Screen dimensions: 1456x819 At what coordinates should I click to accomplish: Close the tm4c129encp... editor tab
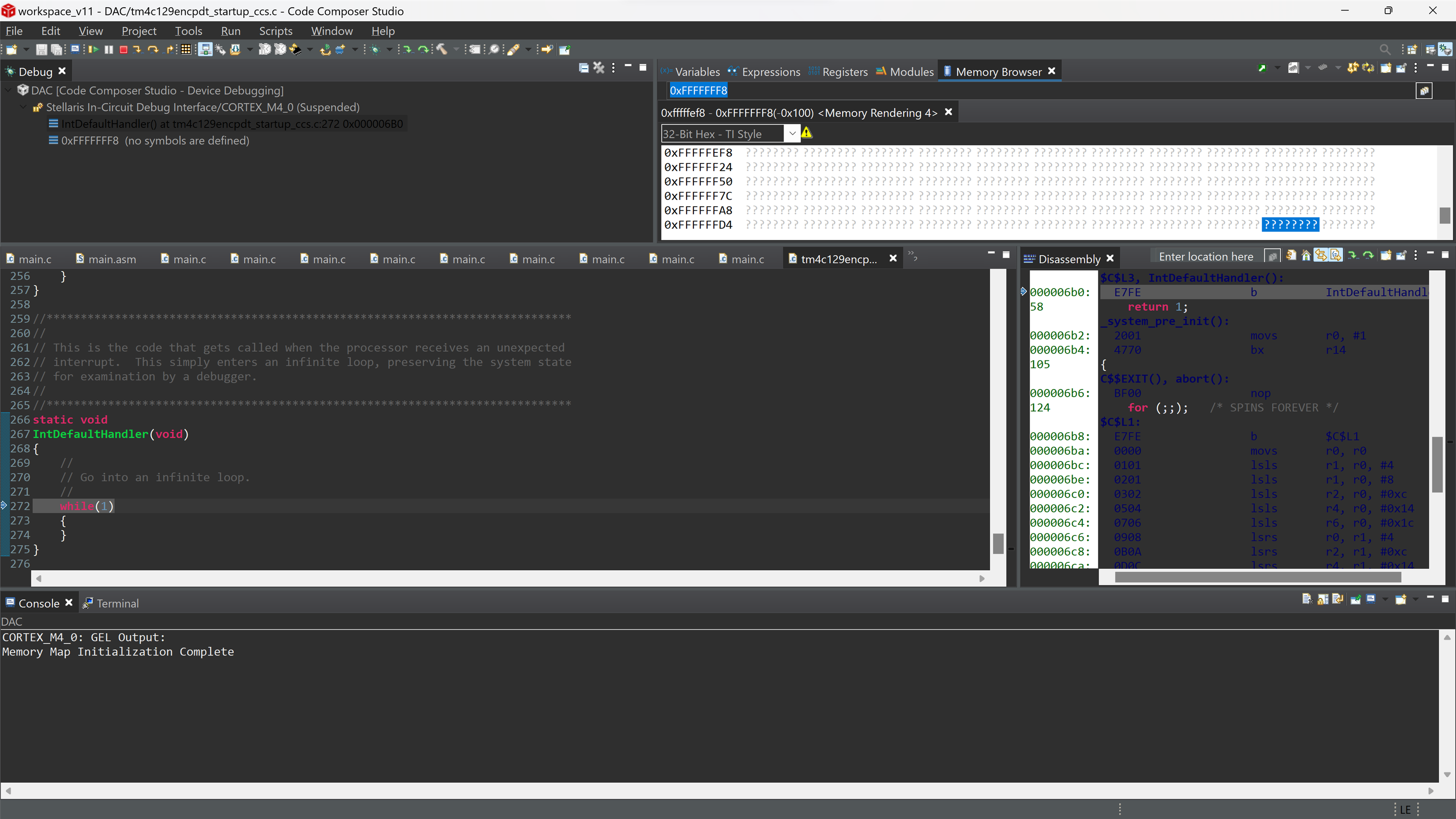pos(893,258)
